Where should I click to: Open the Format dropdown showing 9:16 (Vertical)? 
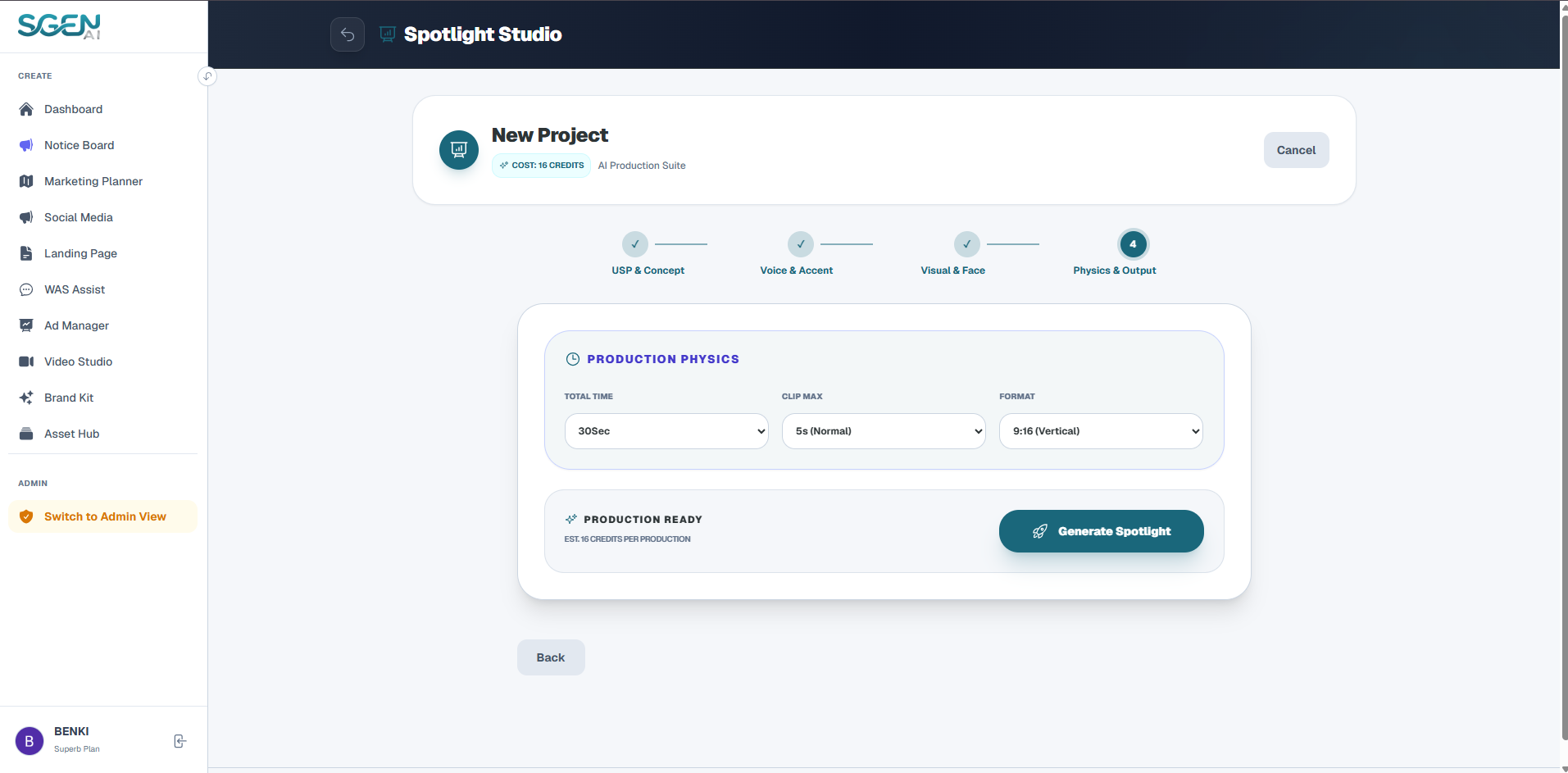(x=1101, y=431)
